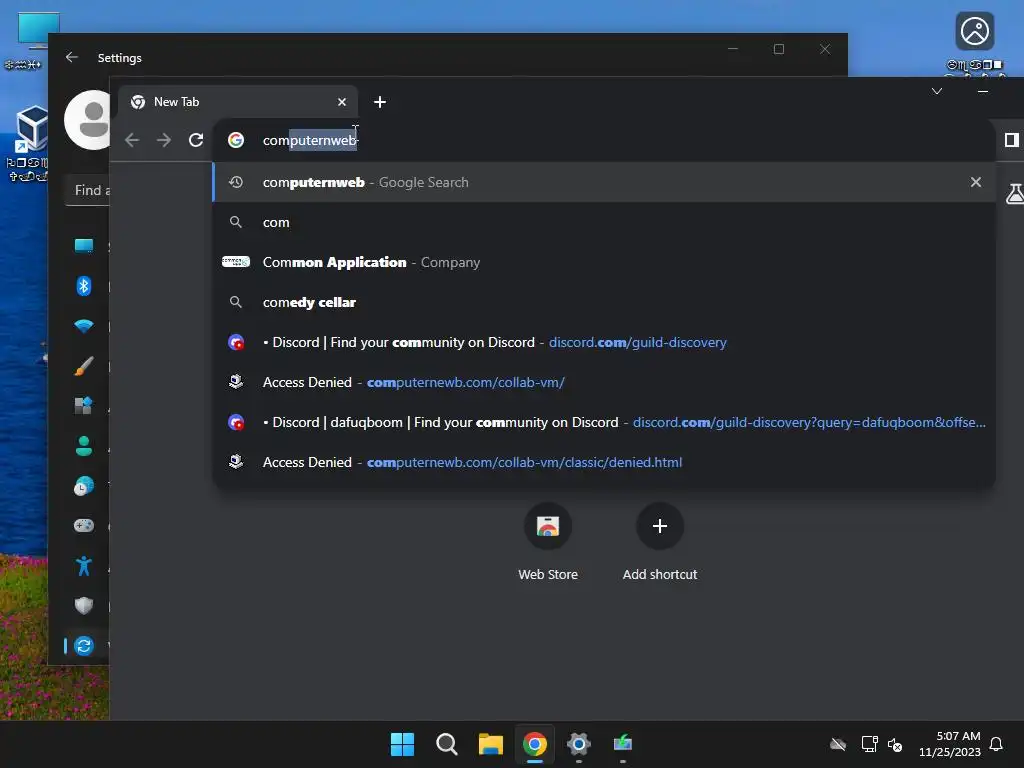Viewport: 1024px width, 768px height.
Task: Click the Settings Find a setting box
Action: [x=88, y=191]
